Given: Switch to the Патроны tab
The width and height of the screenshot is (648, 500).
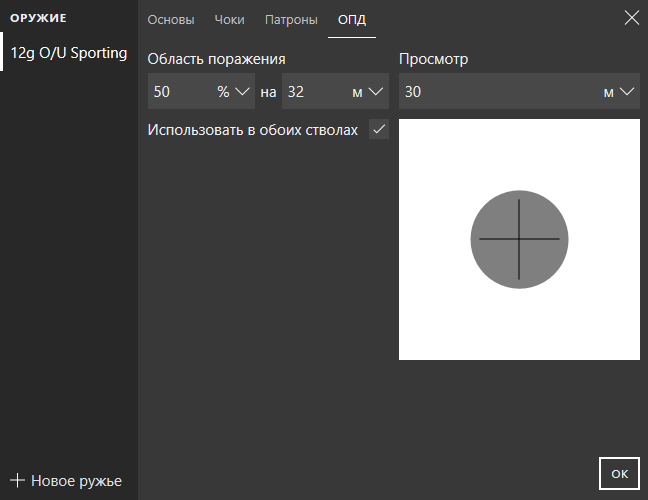Looking at the screenshot, I should coord(291,20).
